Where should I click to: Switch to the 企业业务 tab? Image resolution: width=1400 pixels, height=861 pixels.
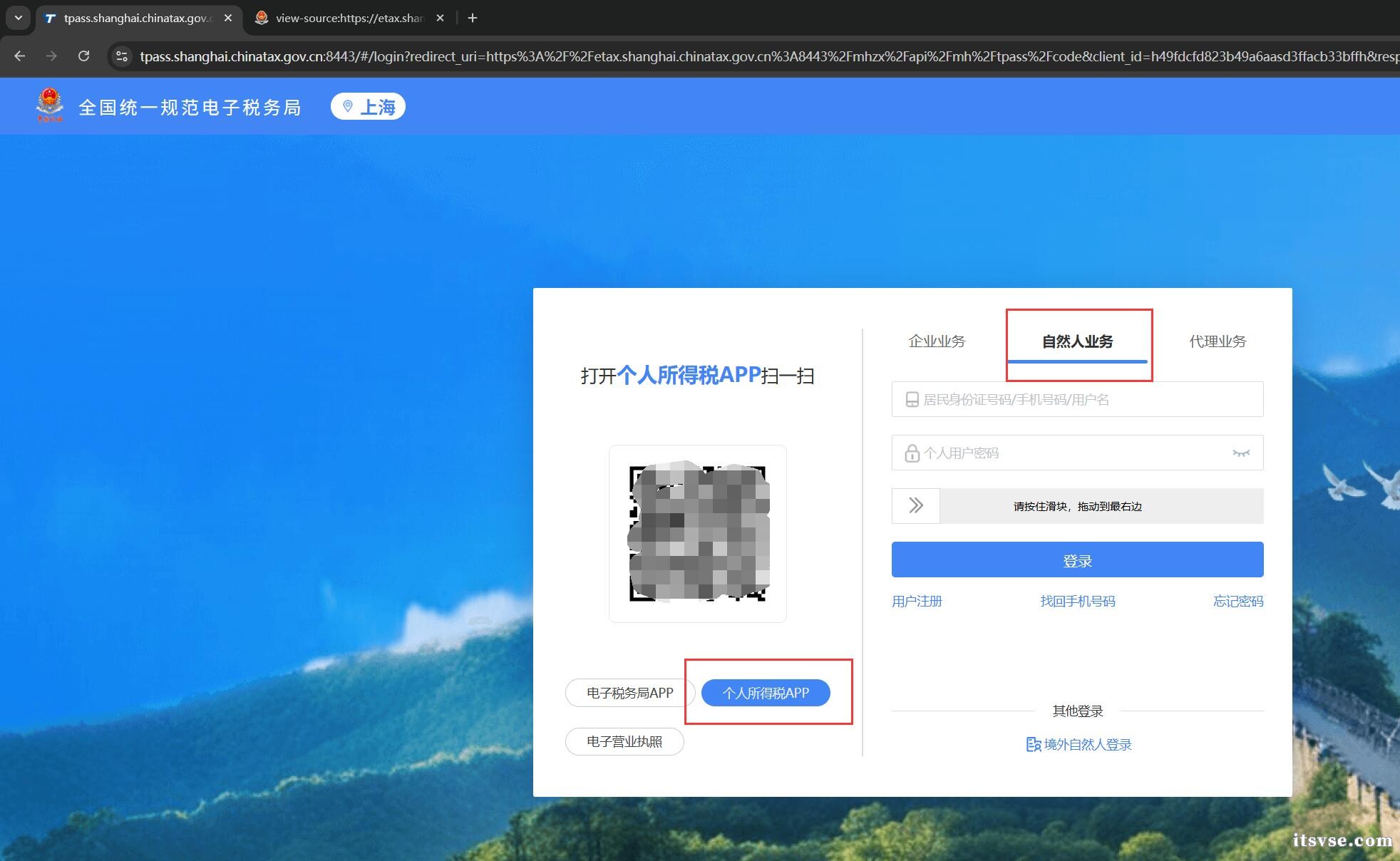pos(937,341)
